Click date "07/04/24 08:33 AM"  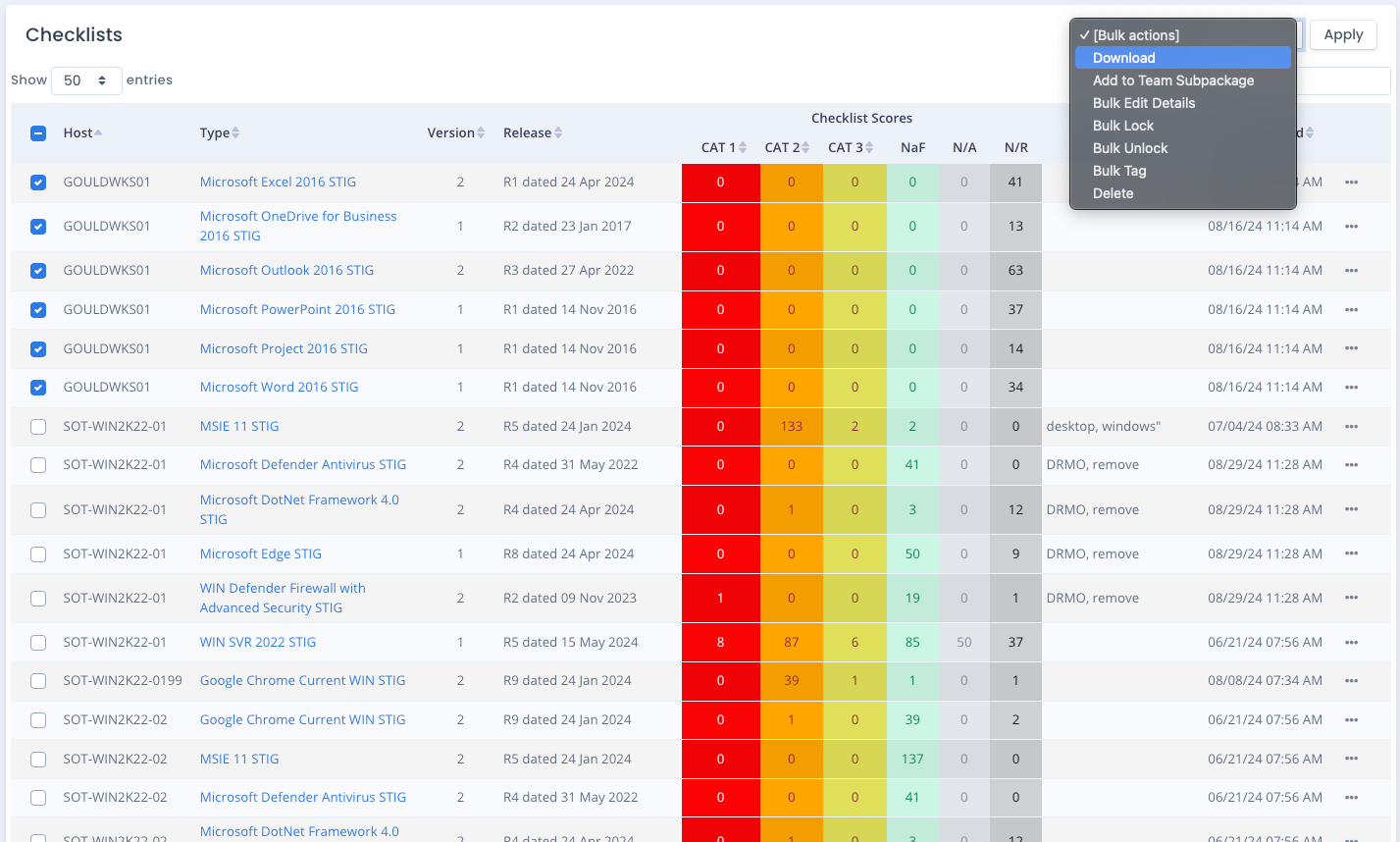pos(1265,427)
